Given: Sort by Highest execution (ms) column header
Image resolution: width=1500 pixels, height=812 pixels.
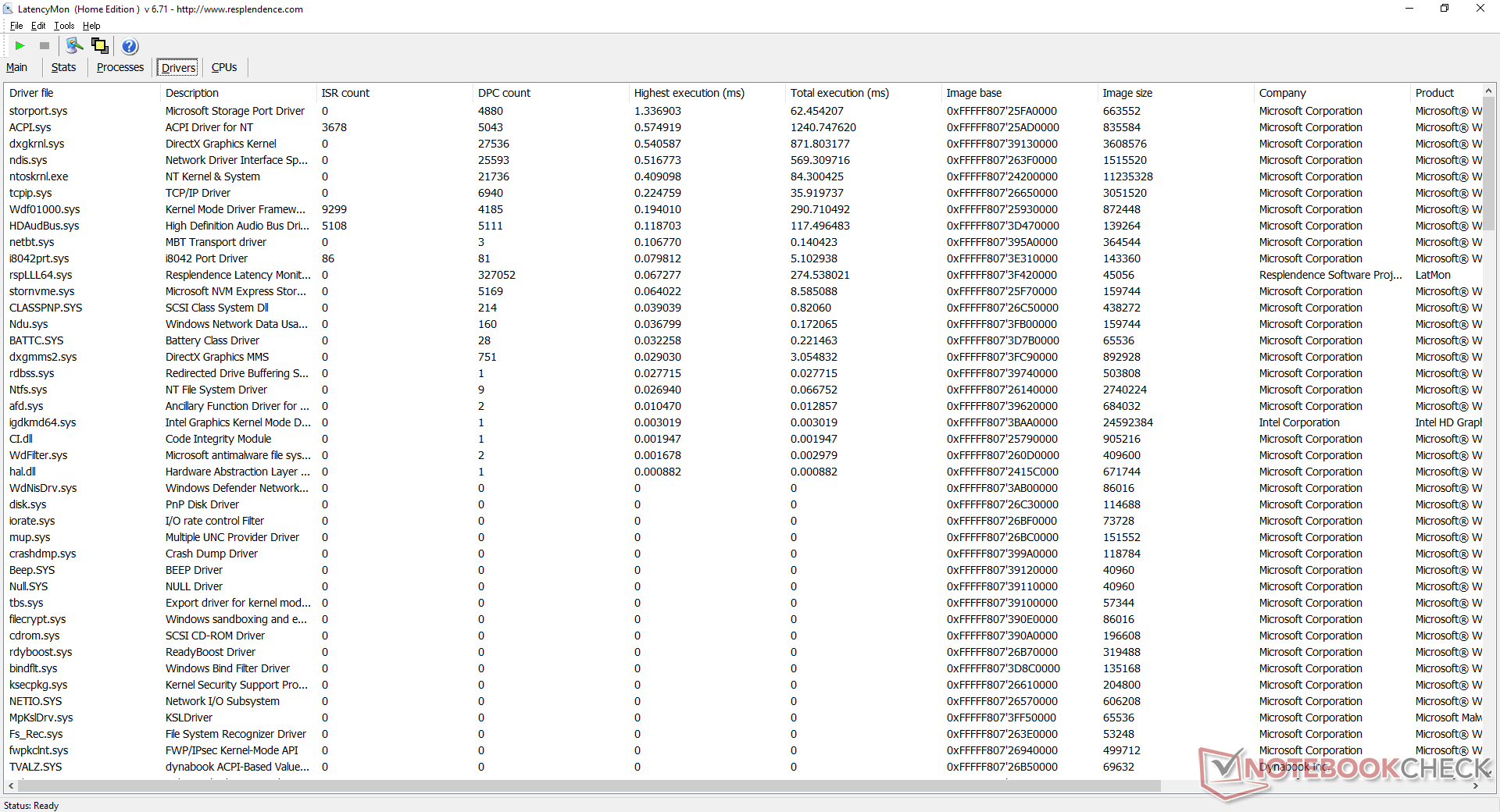Looking at the screenshot, I should (x=707, y=93).
